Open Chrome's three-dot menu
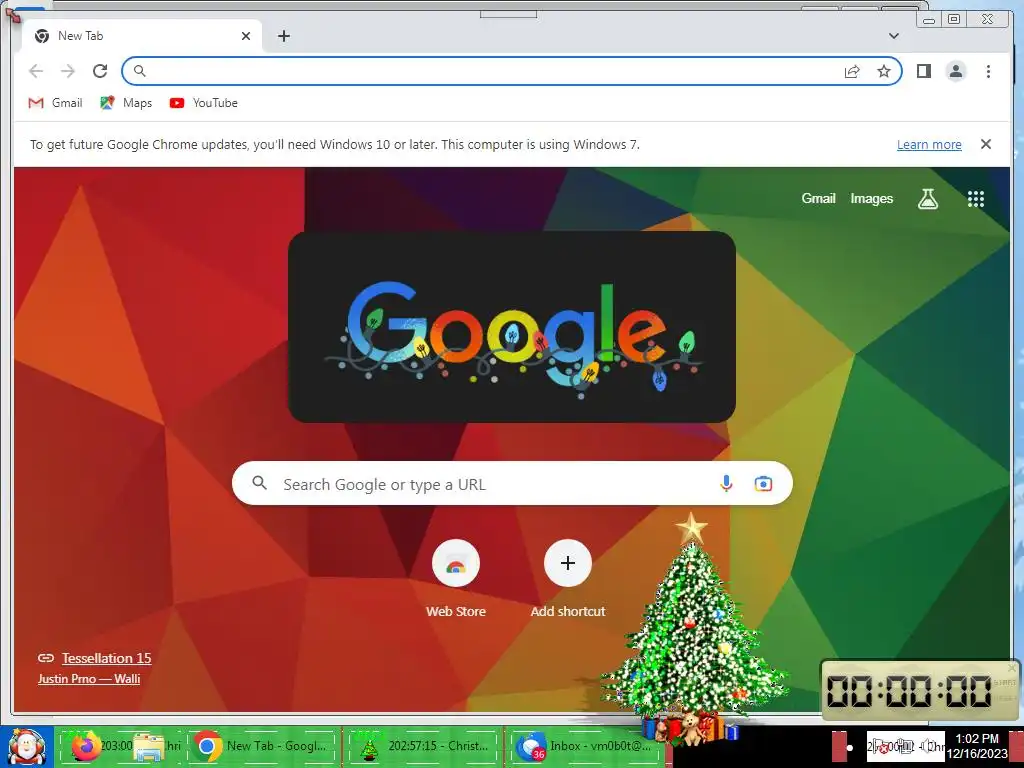This screenshot has height=768, width=1024. [988, 71]
